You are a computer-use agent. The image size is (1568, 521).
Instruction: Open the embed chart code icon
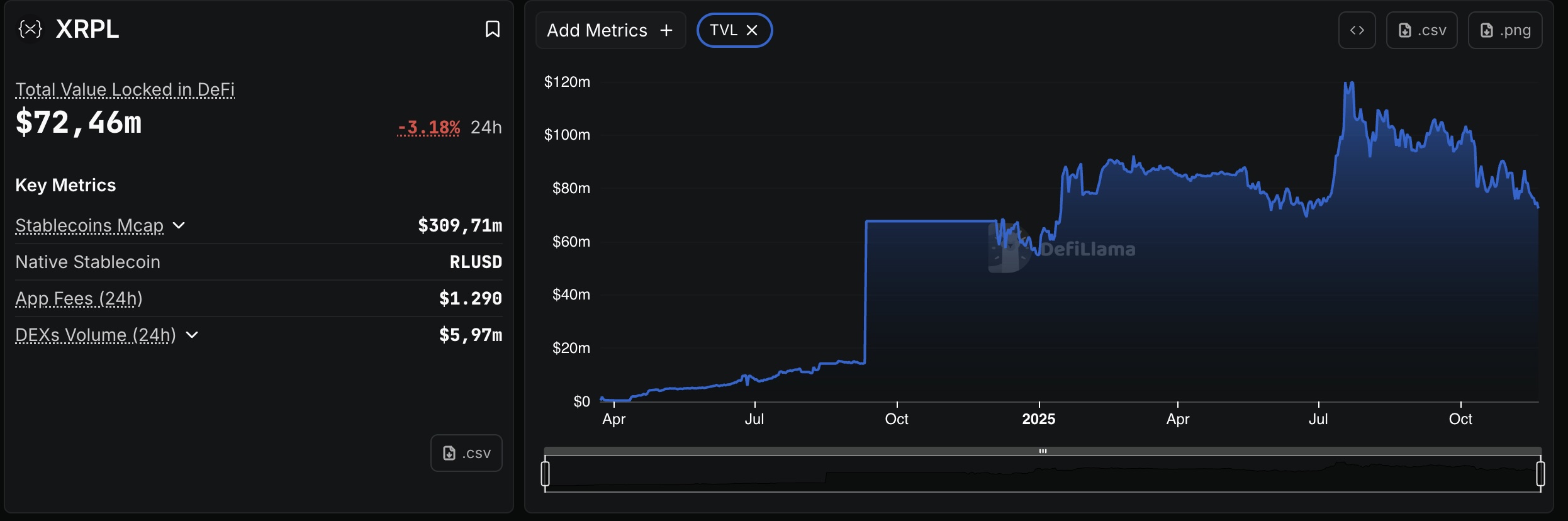click(1357, 30)
